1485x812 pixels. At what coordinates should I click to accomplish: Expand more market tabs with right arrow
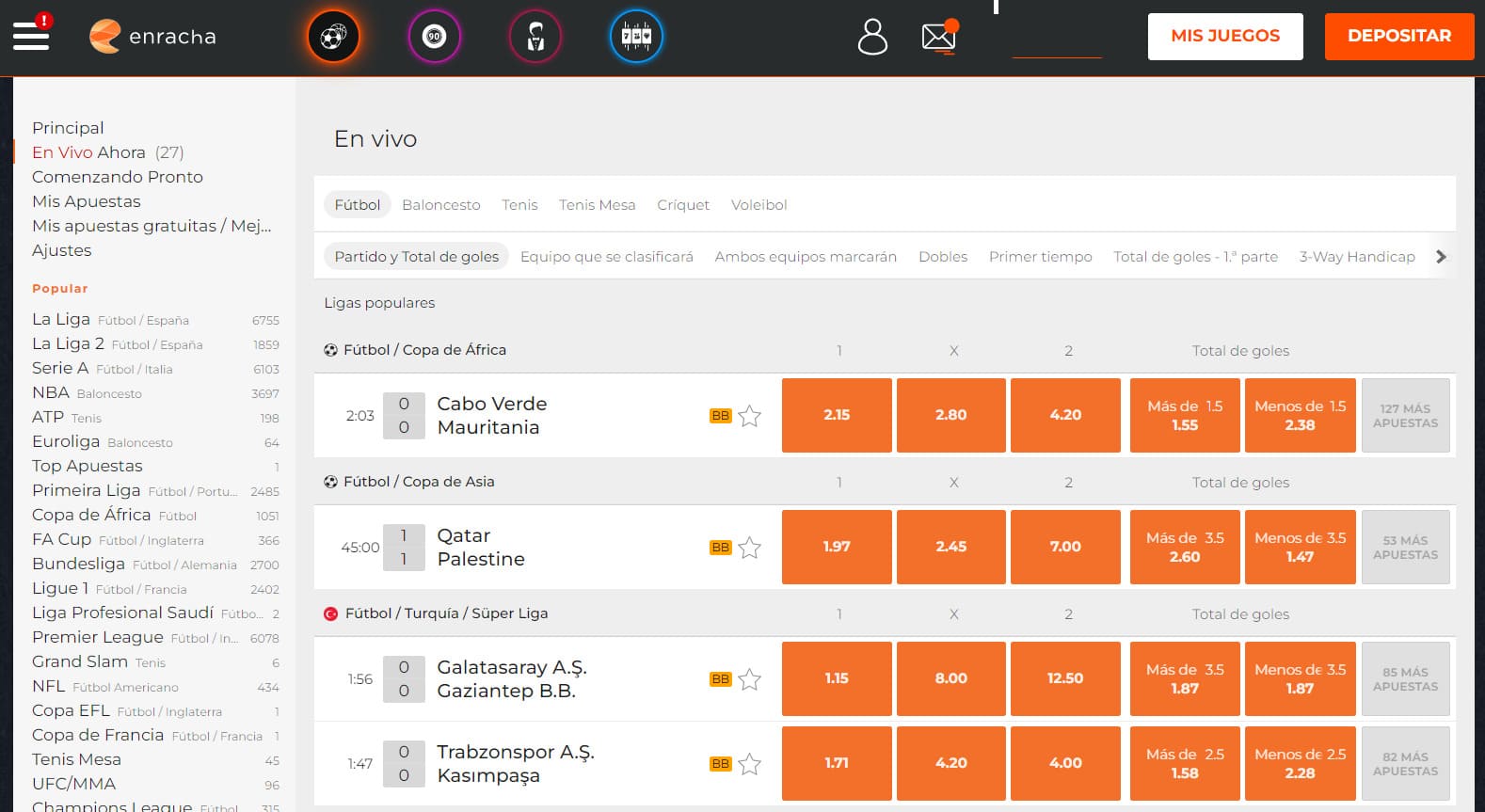click(1441, 257)
